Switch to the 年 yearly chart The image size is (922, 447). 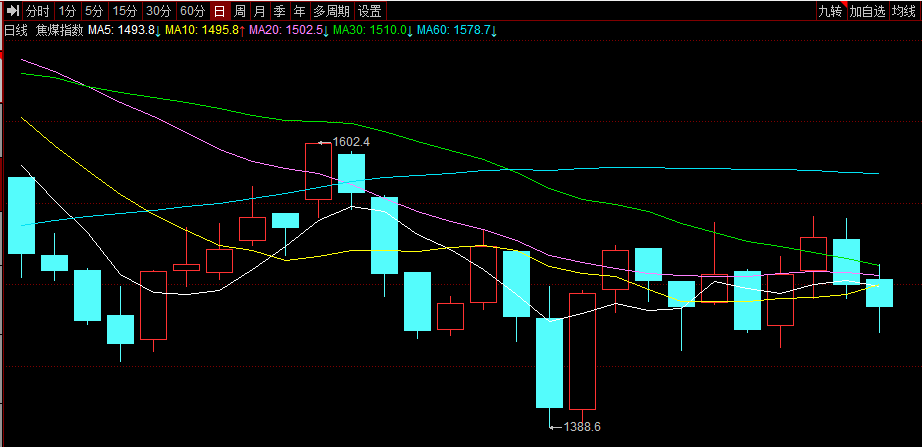[299, 11]
